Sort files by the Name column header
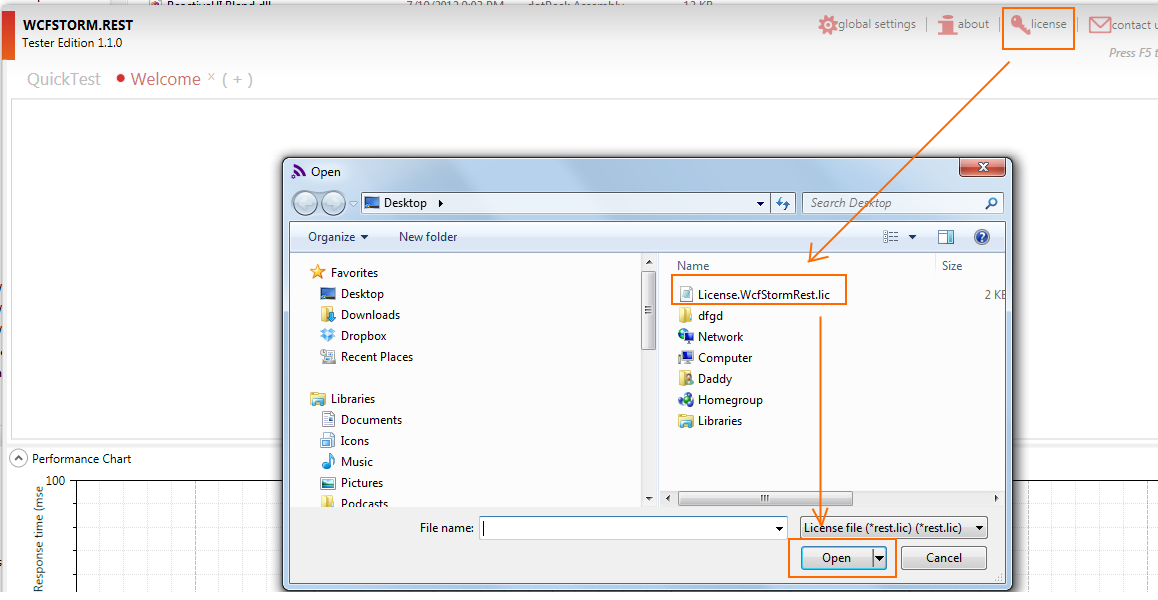Screen dimensions: 1158x600 (693, 266)
